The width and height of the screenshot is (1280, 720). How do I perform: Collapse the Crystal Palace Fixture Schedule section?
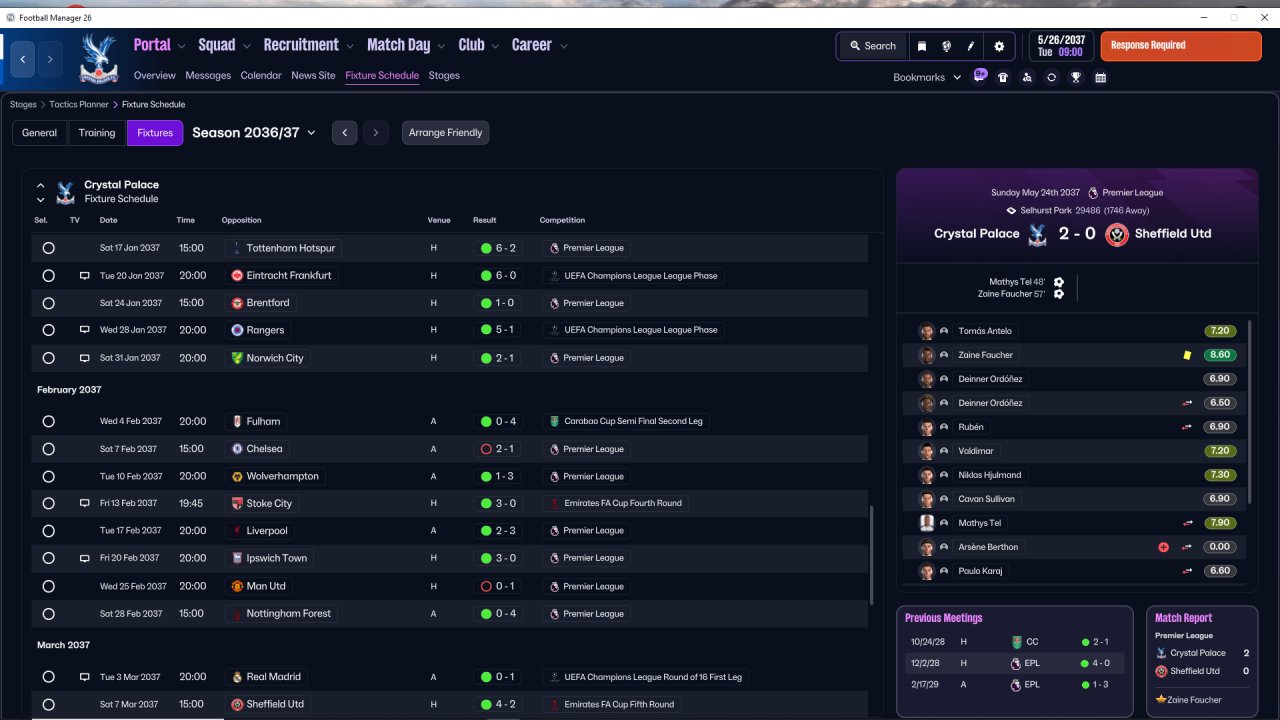click(41, 185)
